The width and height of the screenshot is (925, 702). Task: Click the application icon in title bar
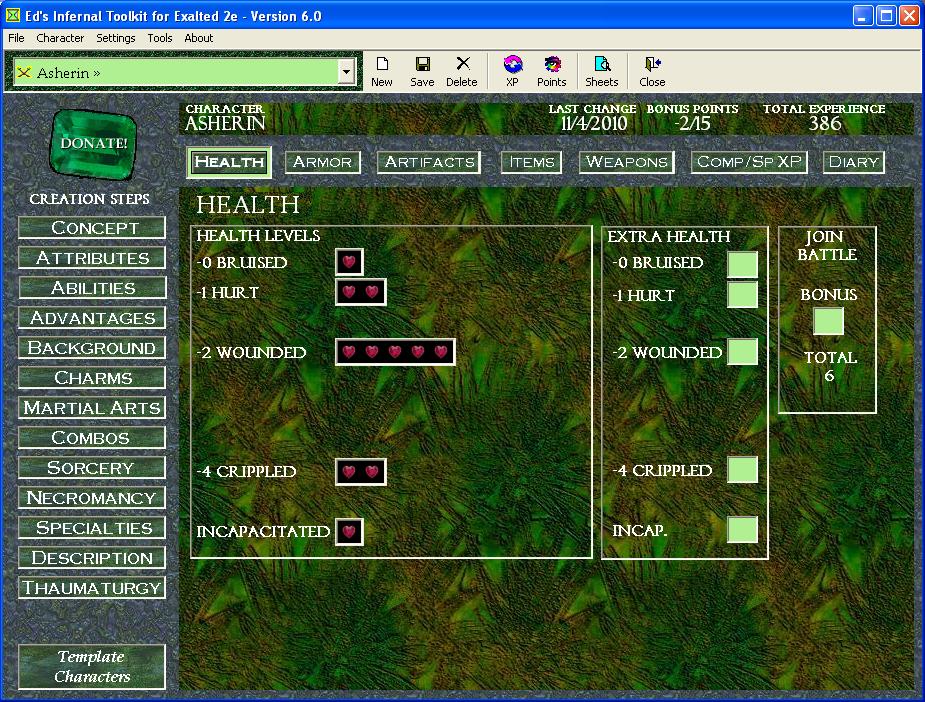[12, 16]
